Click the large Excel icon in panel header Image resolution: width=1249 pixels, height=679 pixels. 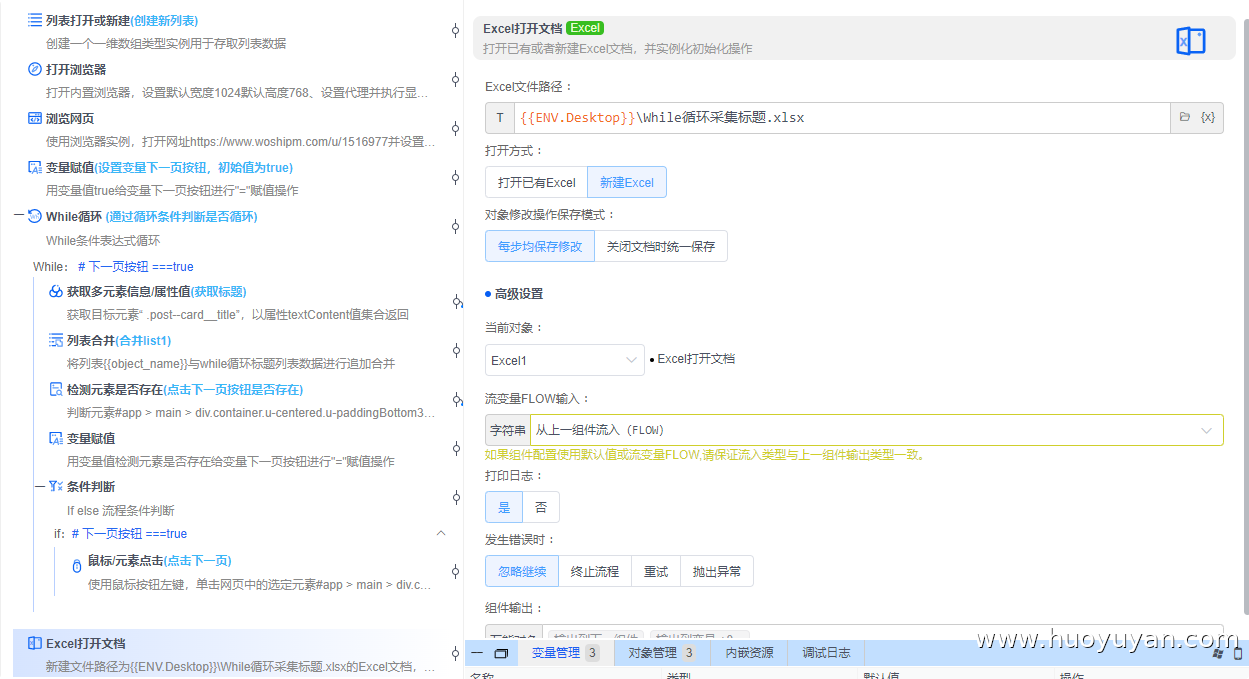click(x=1190, y=41)
